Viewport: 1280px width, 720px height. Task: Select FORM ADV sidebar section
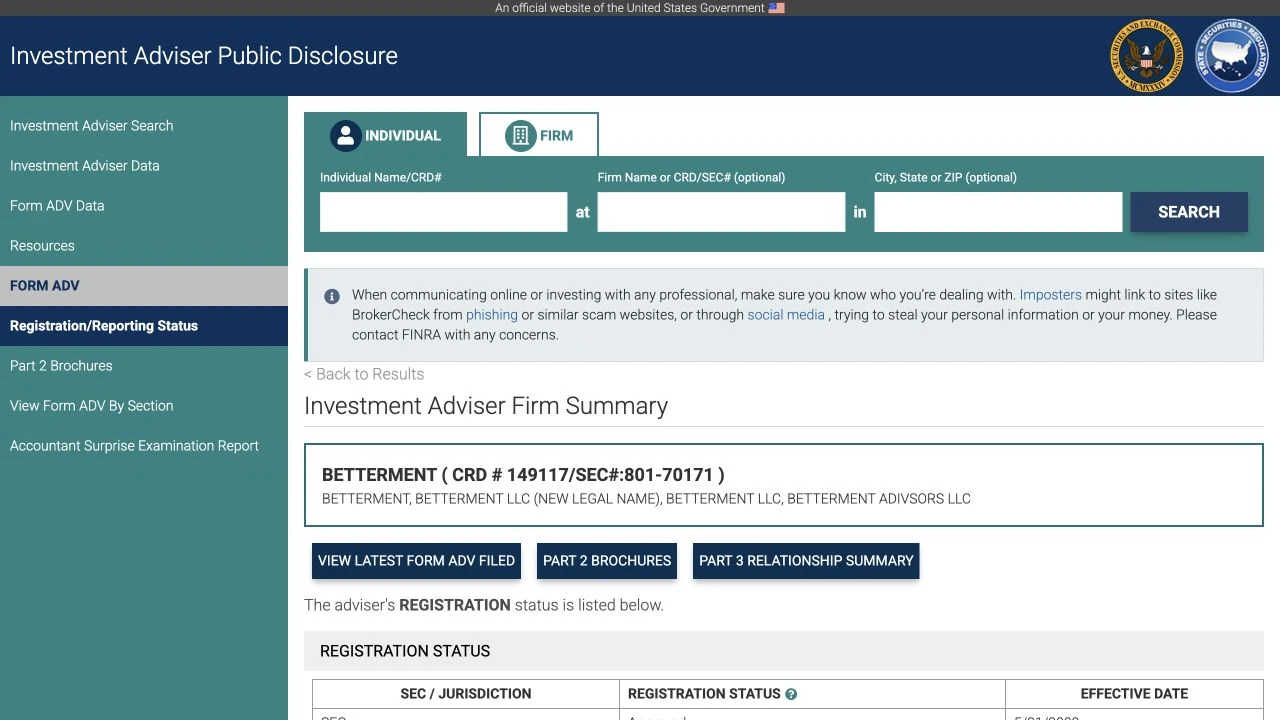point(144,286)
